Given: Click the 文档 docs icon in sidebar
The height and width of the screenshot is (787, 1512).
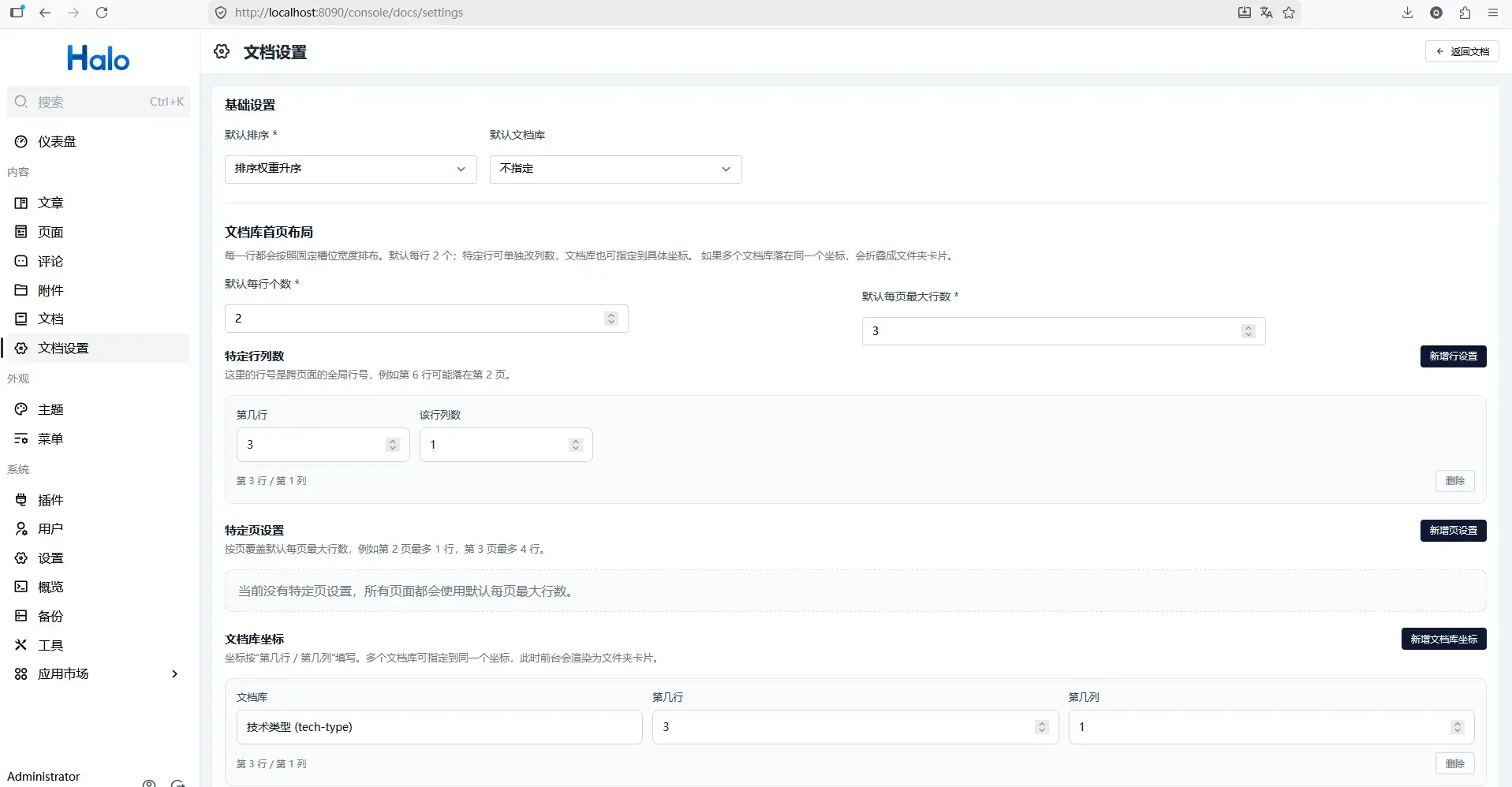Looking at the screenshot, I should [21, 319].
